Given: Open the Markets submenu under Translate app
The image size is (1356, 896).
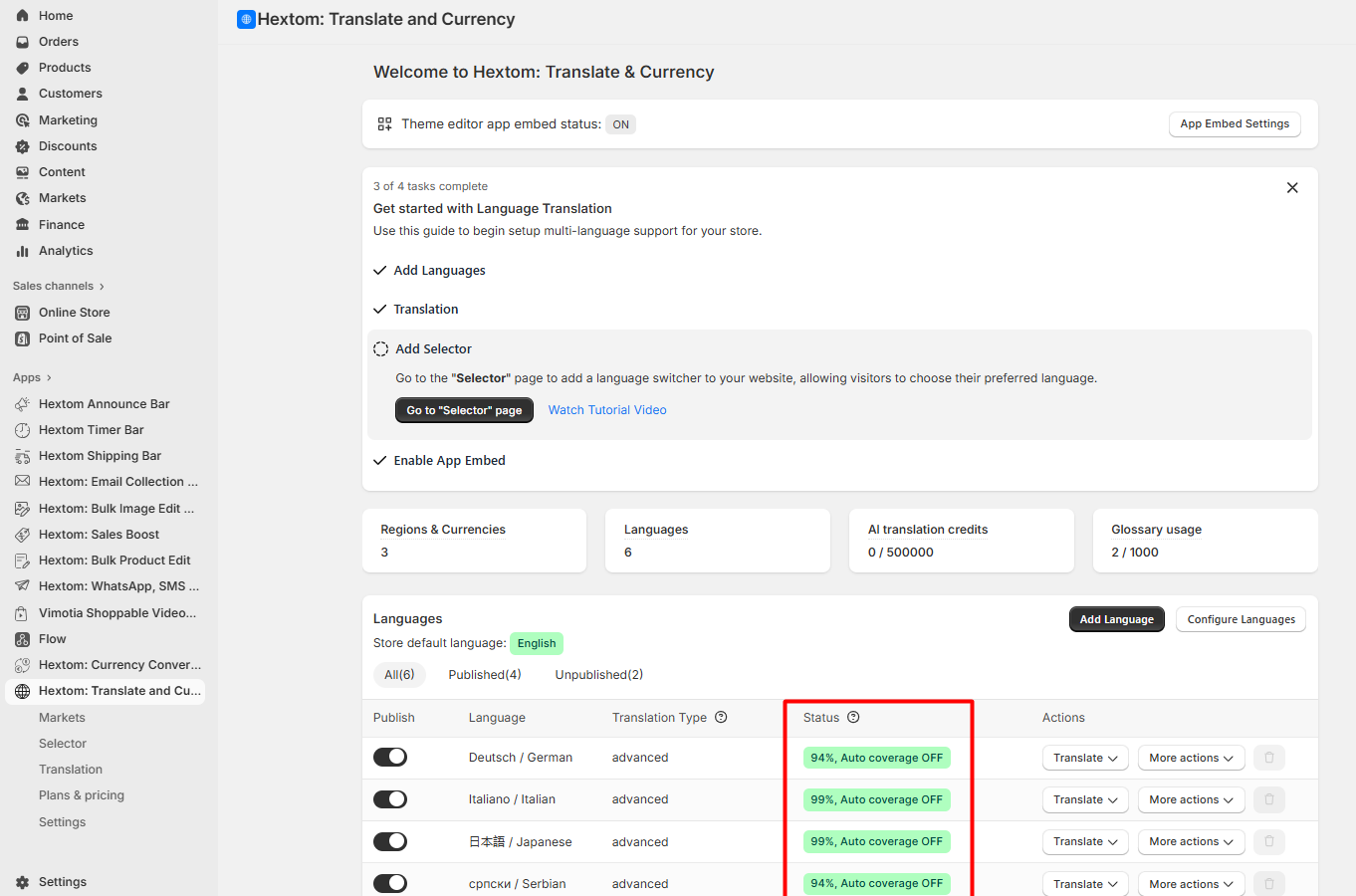Looking at the screenshot, I should coord(62,718).
